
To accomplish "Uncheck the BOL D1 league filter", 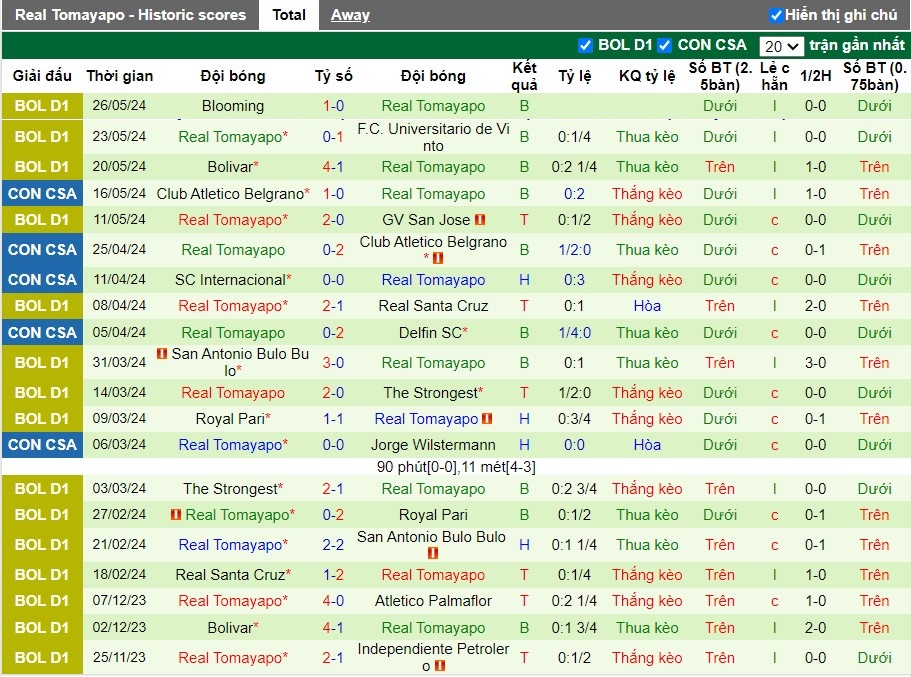I will tap(585, 45).
